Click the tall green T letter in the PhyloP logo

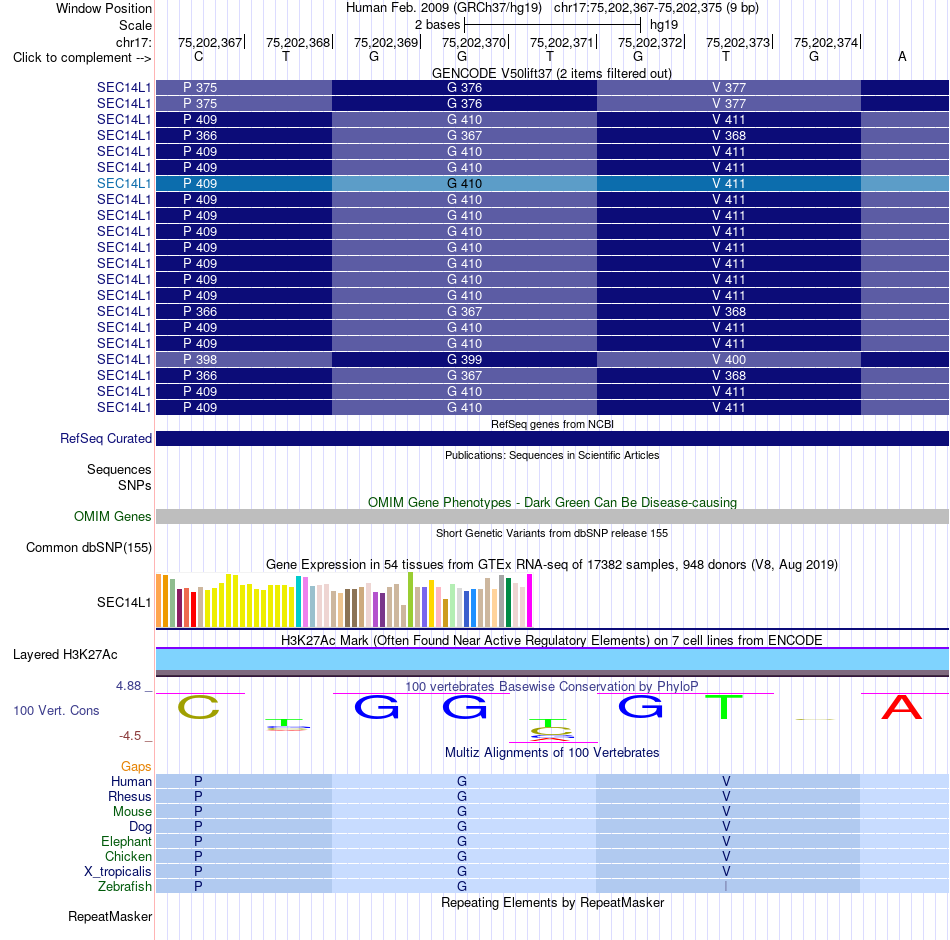pyautogui.click(x=723, y=707)
